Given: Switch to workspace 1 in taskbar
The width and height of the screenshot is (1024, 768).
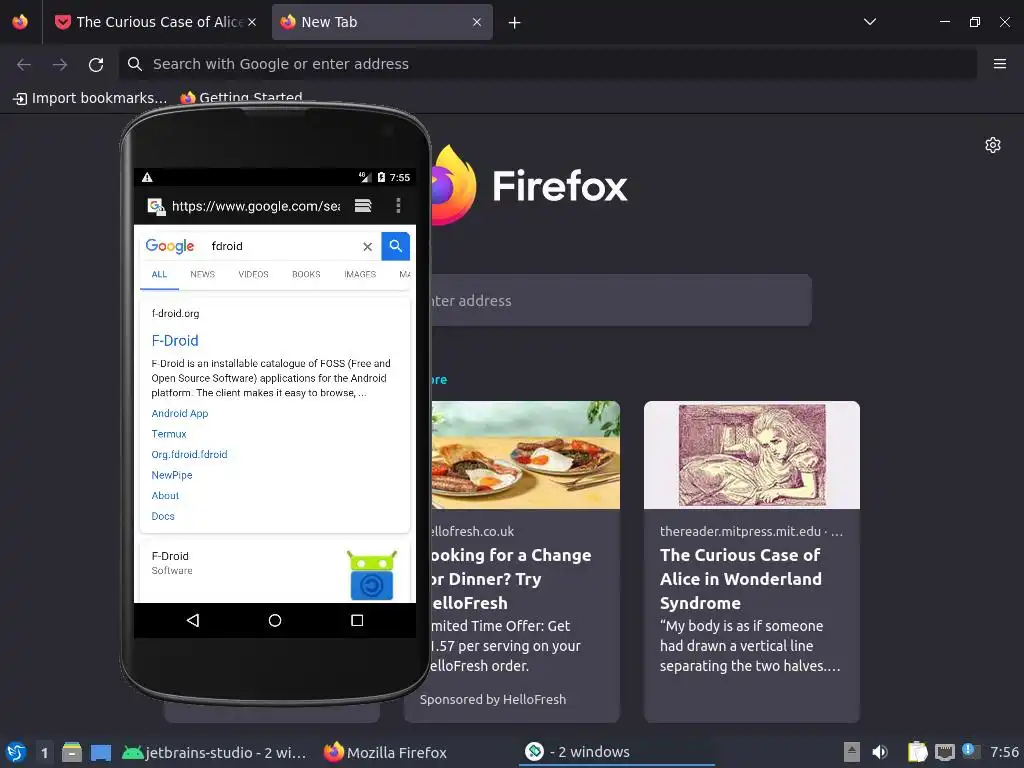Looking at the screenshot, I should tap(44, 752).
